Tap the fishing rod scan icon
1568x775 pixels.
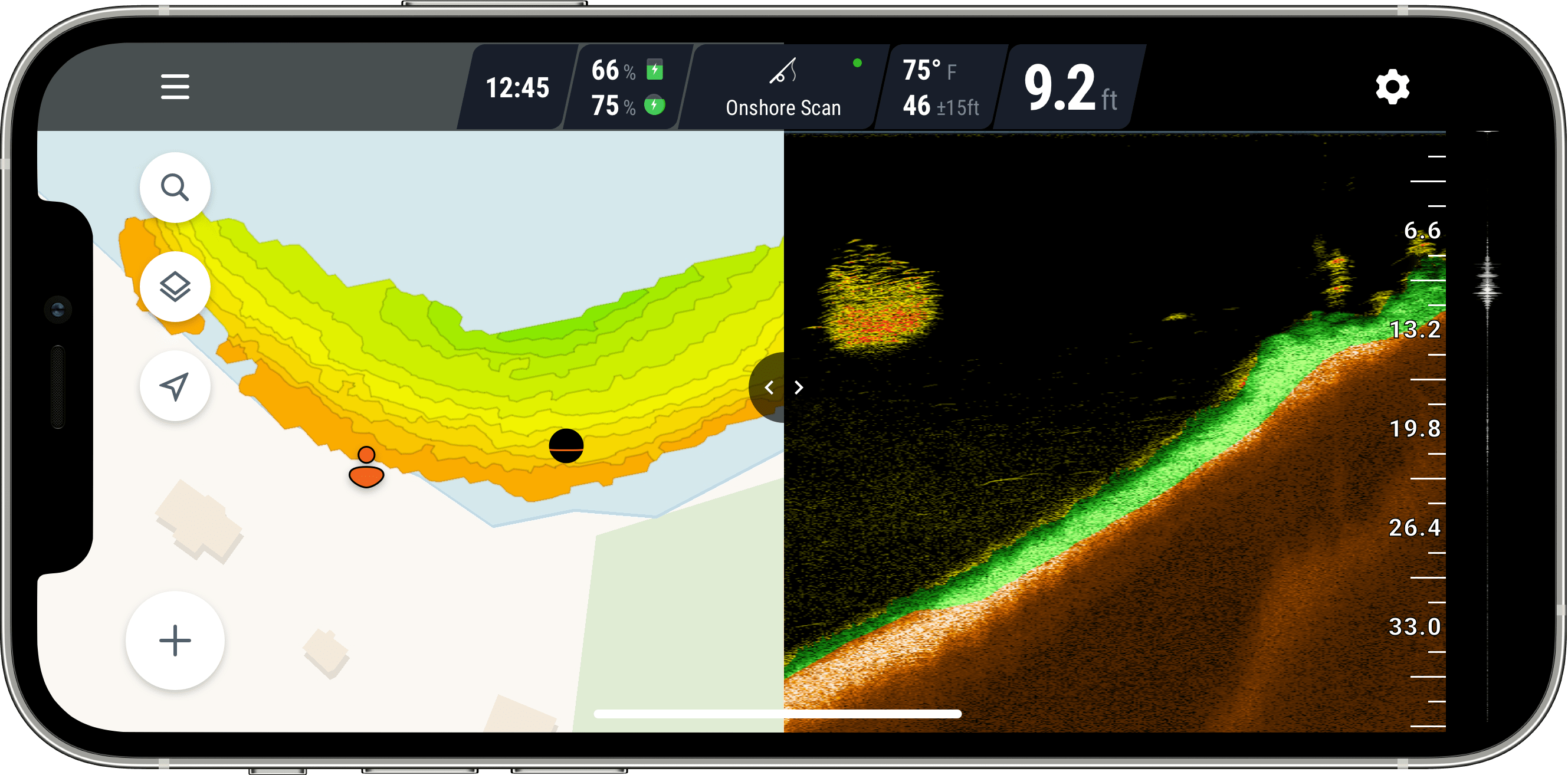(783, 71)
